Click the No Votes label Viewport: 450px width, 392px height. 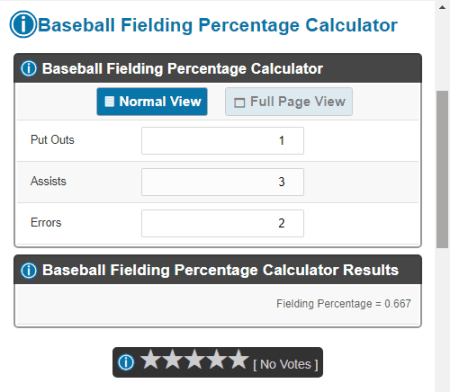(286, 364)
